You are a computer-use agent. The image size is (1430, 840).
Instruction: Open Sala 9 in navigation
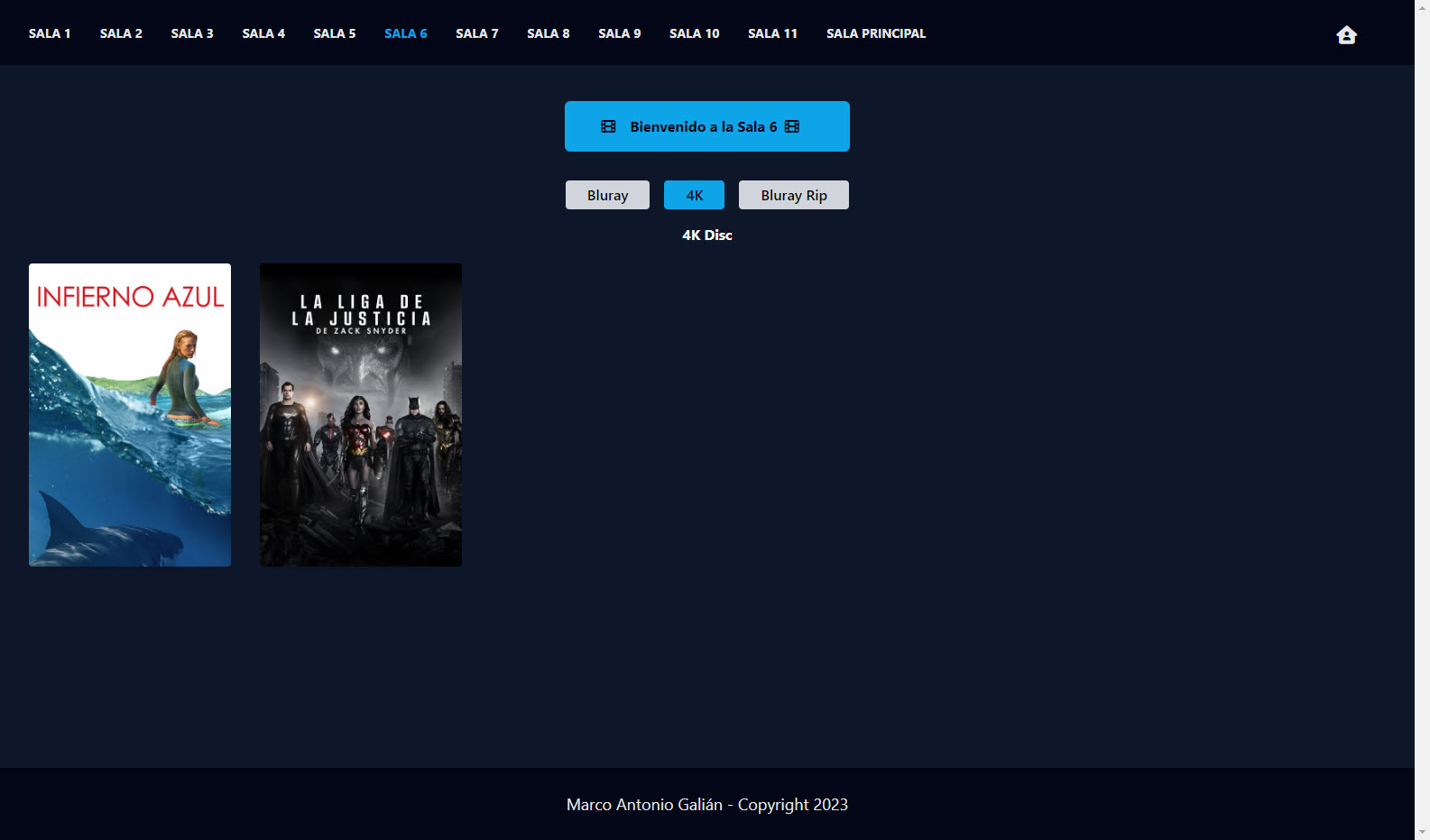click(x=620, y=33)
